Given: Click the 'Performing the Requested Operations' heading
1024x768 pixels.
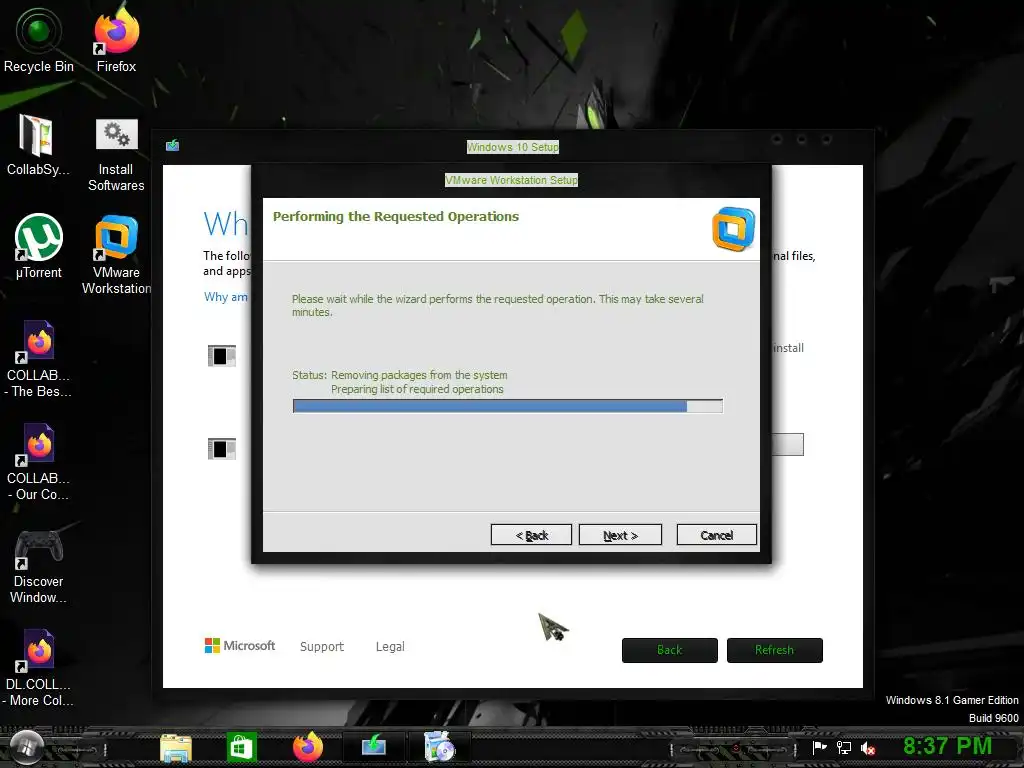Looking at the screenshot, I should pyautogui.click(x=396, y=217).
